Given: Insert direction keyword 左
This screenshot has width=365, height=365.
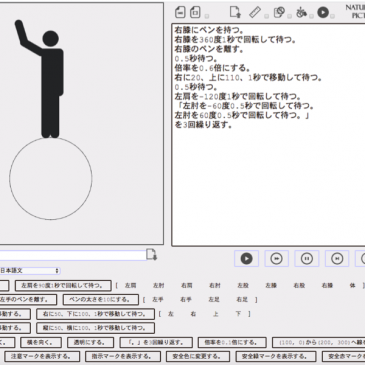Looking at the screenshot, I should coord(171,314).
